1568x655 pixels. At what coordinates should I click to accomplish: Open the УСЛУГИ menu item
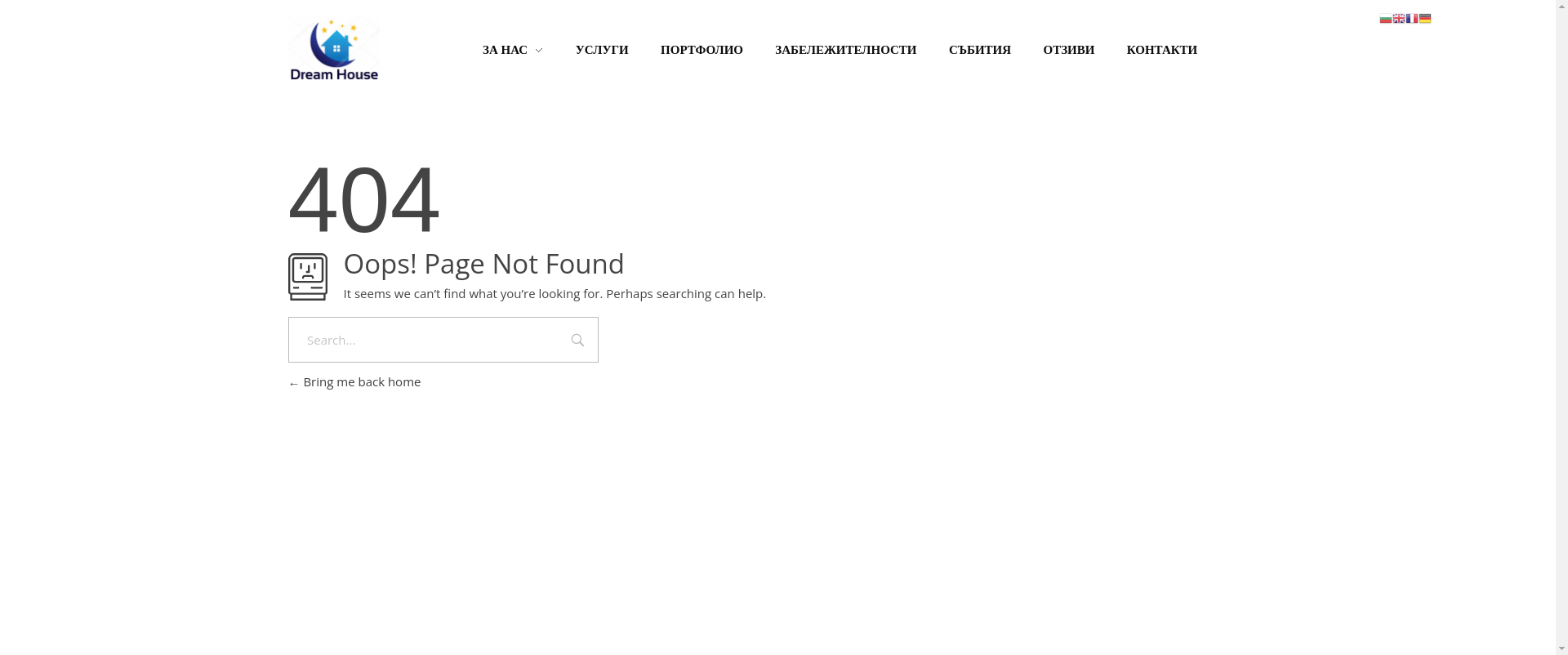[602, 50]
